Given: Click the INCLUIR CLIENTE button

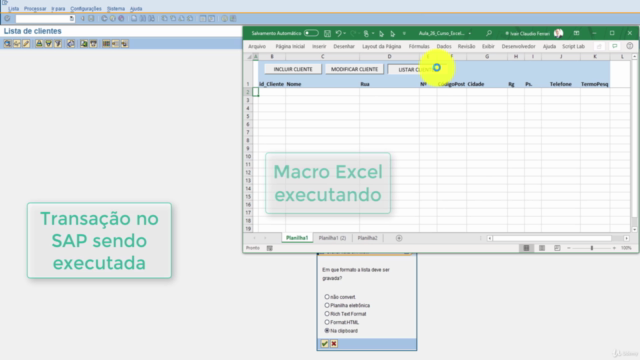Looking at the screenshot, I should 293,69.
